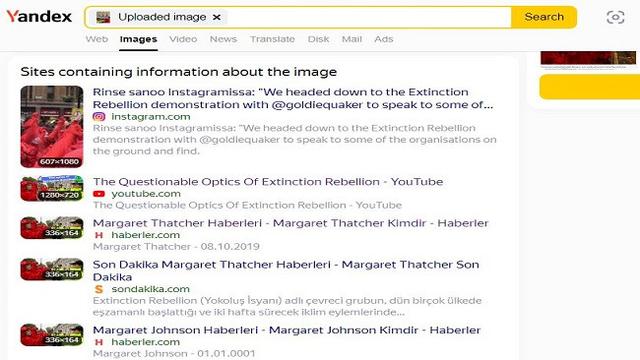640x360 pixels.
Task: Click the yellow Search button
Action: 544,17
